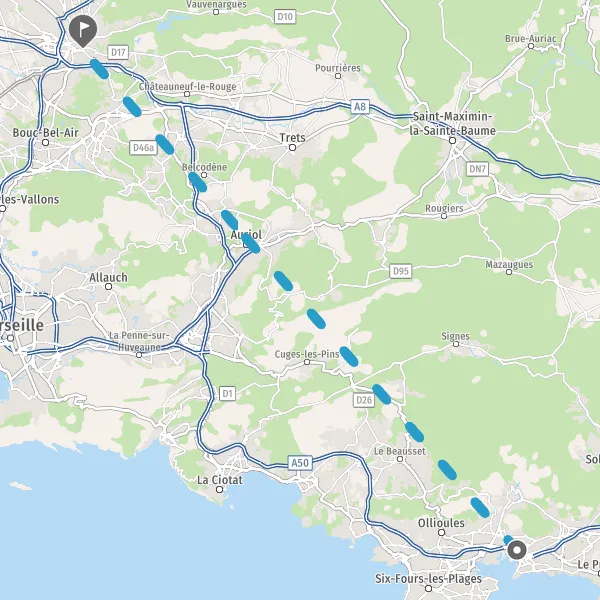
Task: Click the dashed route segment near Belcodène
Action: (197, 182)
